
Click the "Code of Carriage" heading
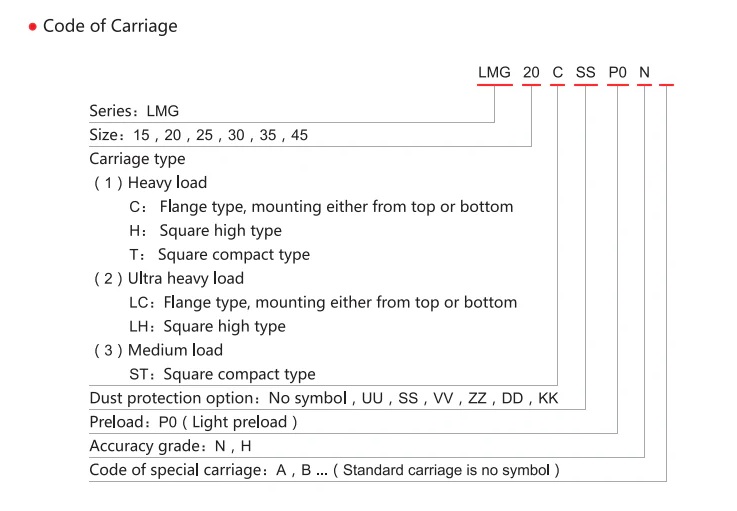point(109,26)
